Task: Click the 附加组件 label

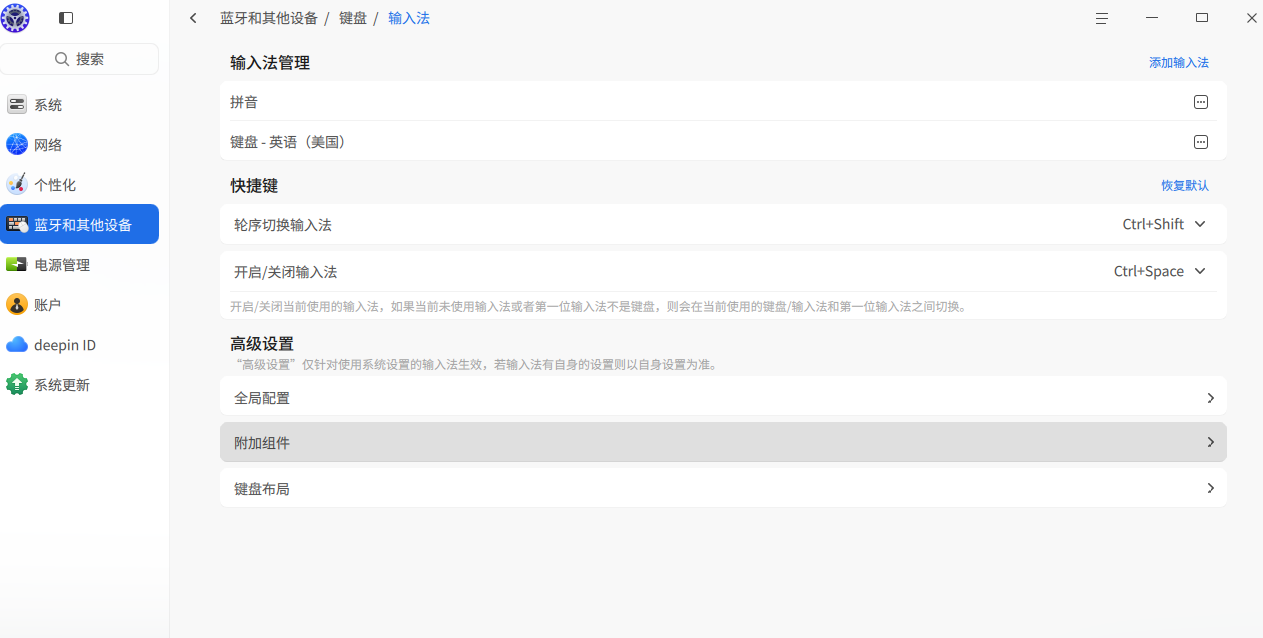Action: pyautogui.click(x=262, y=443)
